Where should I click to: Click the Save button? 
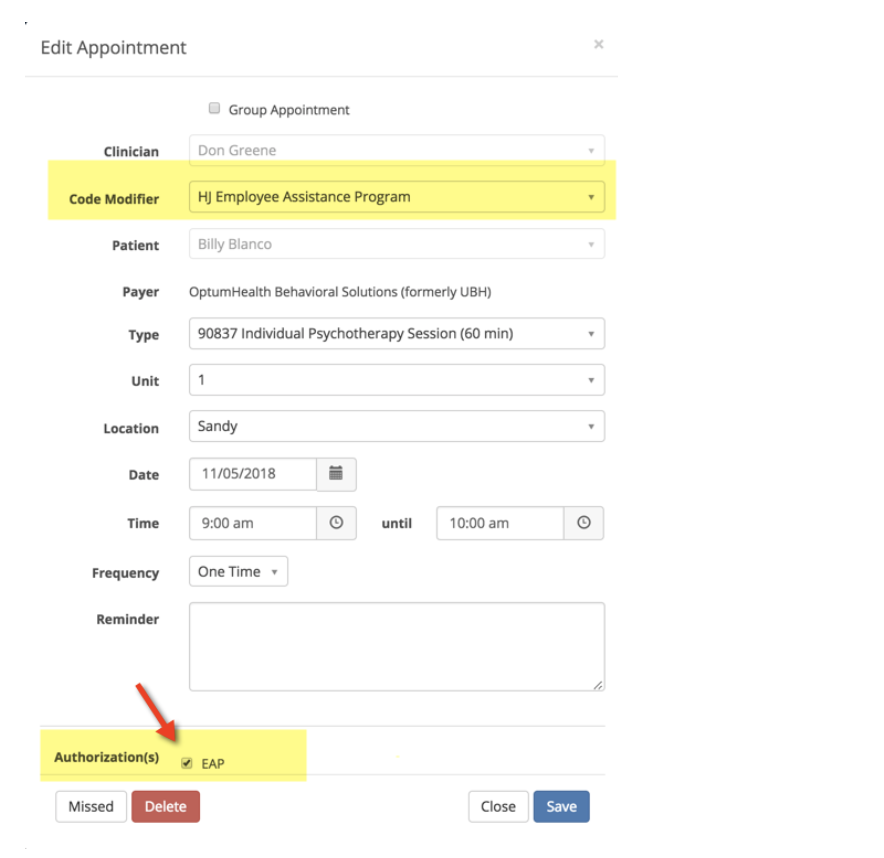562,807
